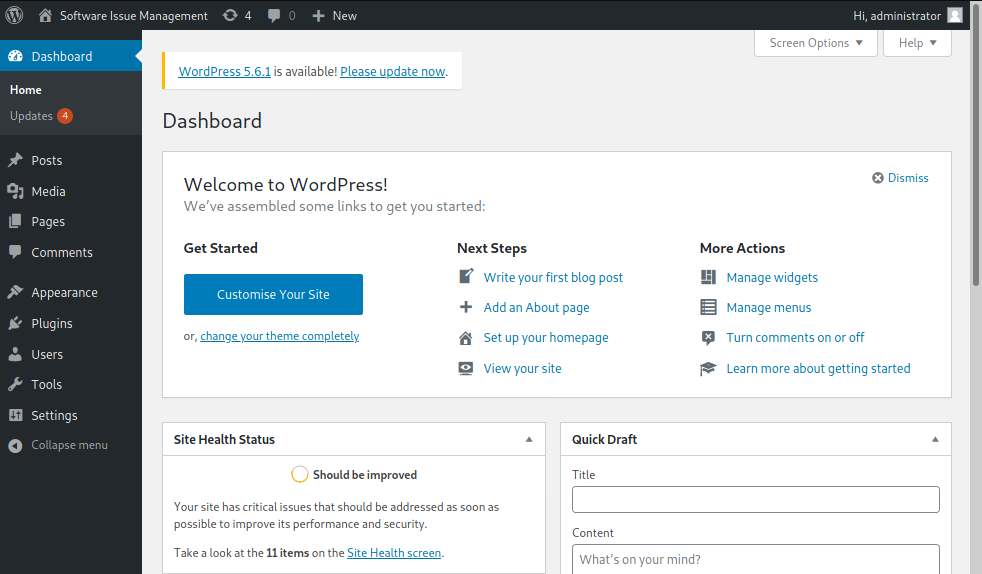Click the Plugins plug icon
The width and height of the screenshot is (982, 574).
[x=15, y=323]
